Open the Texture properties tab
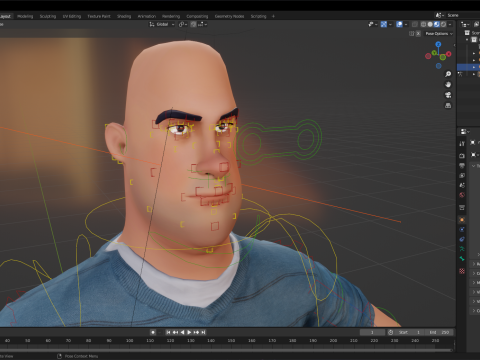 click(x=462, y=271)
